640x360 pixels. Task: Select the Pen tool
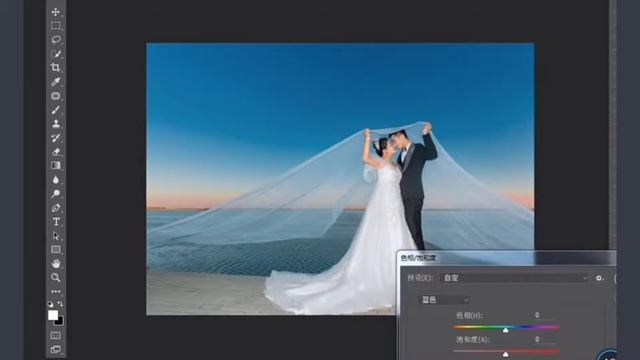[x=56, y=208]
